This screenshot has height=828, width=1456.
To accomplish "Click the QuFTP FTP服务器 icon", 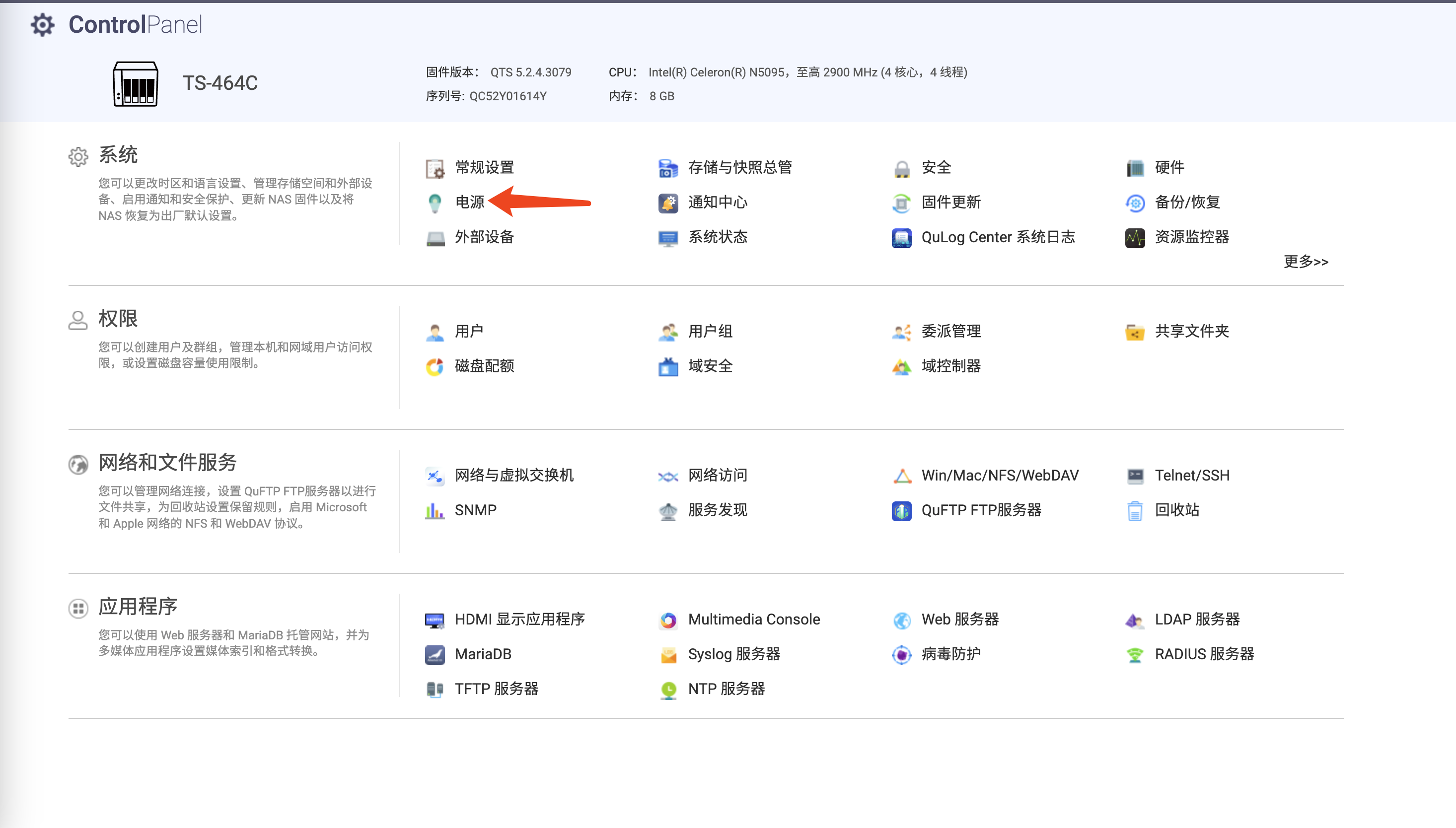I will (x=901, y=510).
